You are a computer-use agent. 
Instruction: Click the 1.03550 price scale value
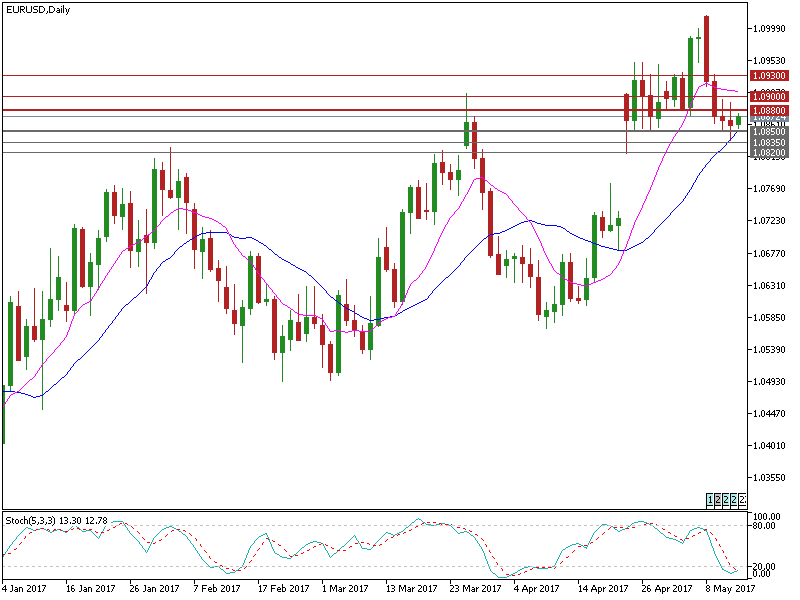pyautogui.click(x=769, y=478)
